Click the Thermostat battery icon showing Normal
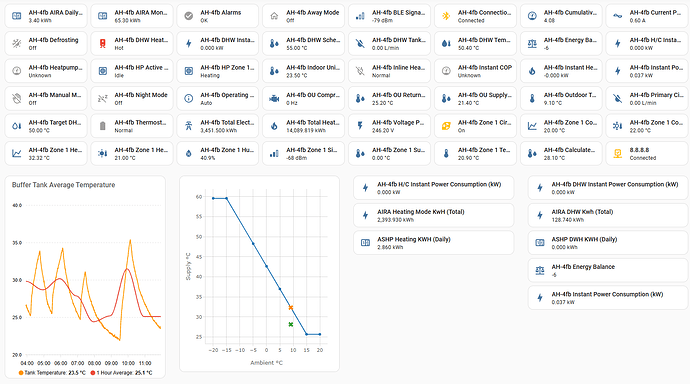Viewport: 690px width, 384px height. [103, 126]
